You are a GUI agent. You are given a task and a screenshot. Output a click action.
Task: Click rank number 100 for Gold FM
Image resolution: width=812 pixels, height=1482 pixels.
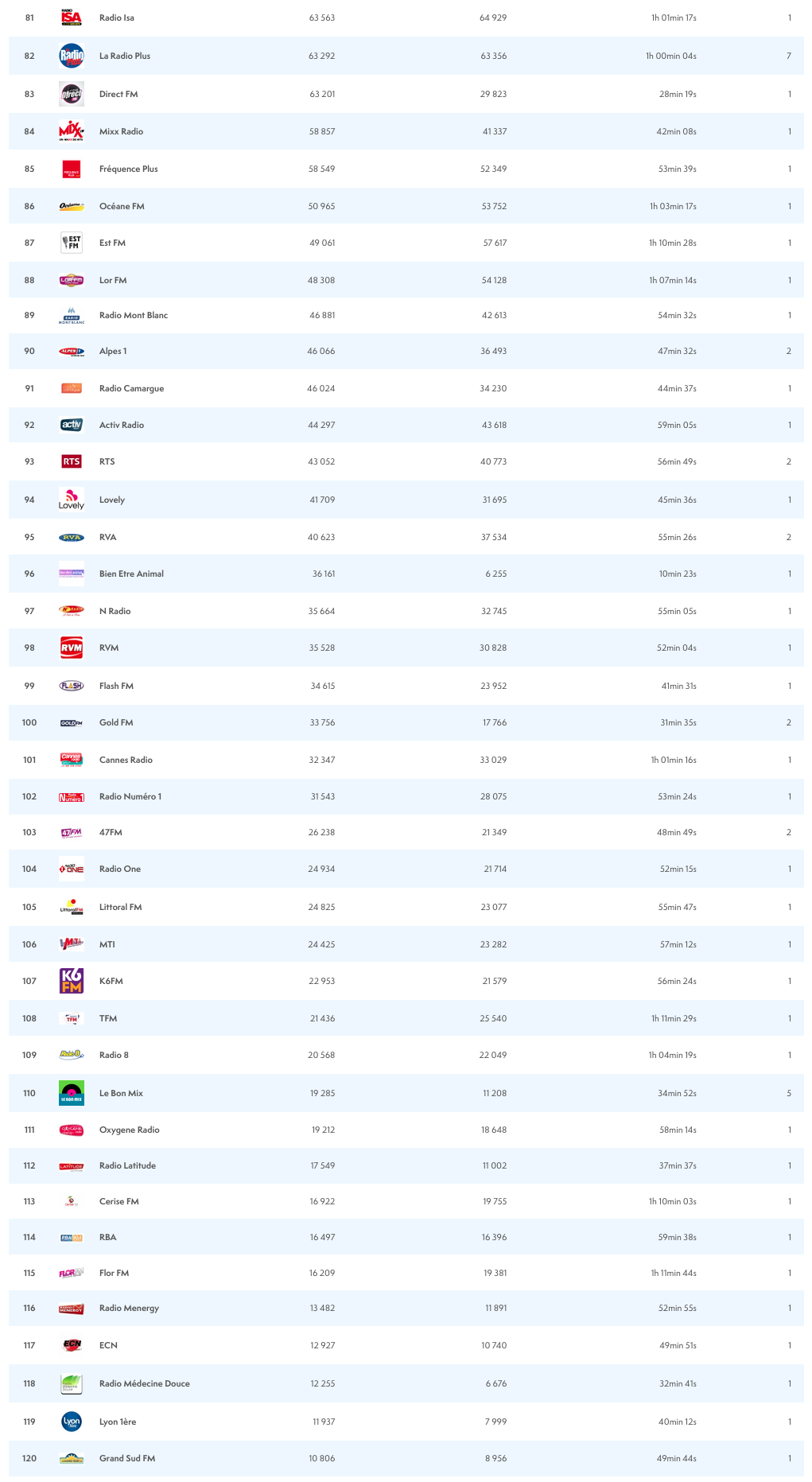pyautogui.click(x=29, y=722)
